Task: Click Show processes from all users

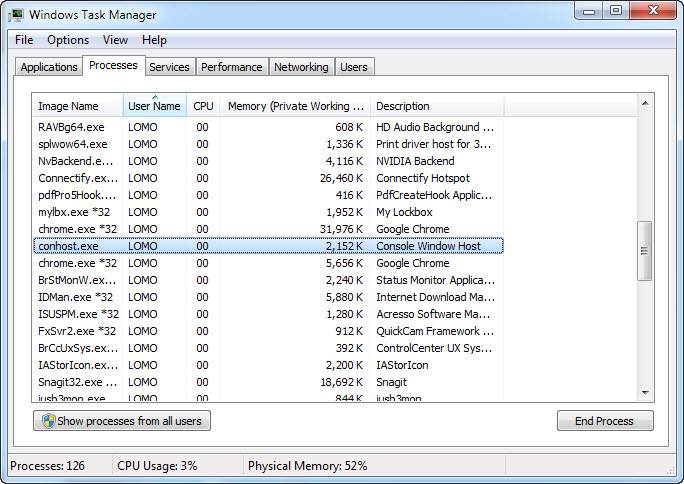Action: tap(122, 421)
